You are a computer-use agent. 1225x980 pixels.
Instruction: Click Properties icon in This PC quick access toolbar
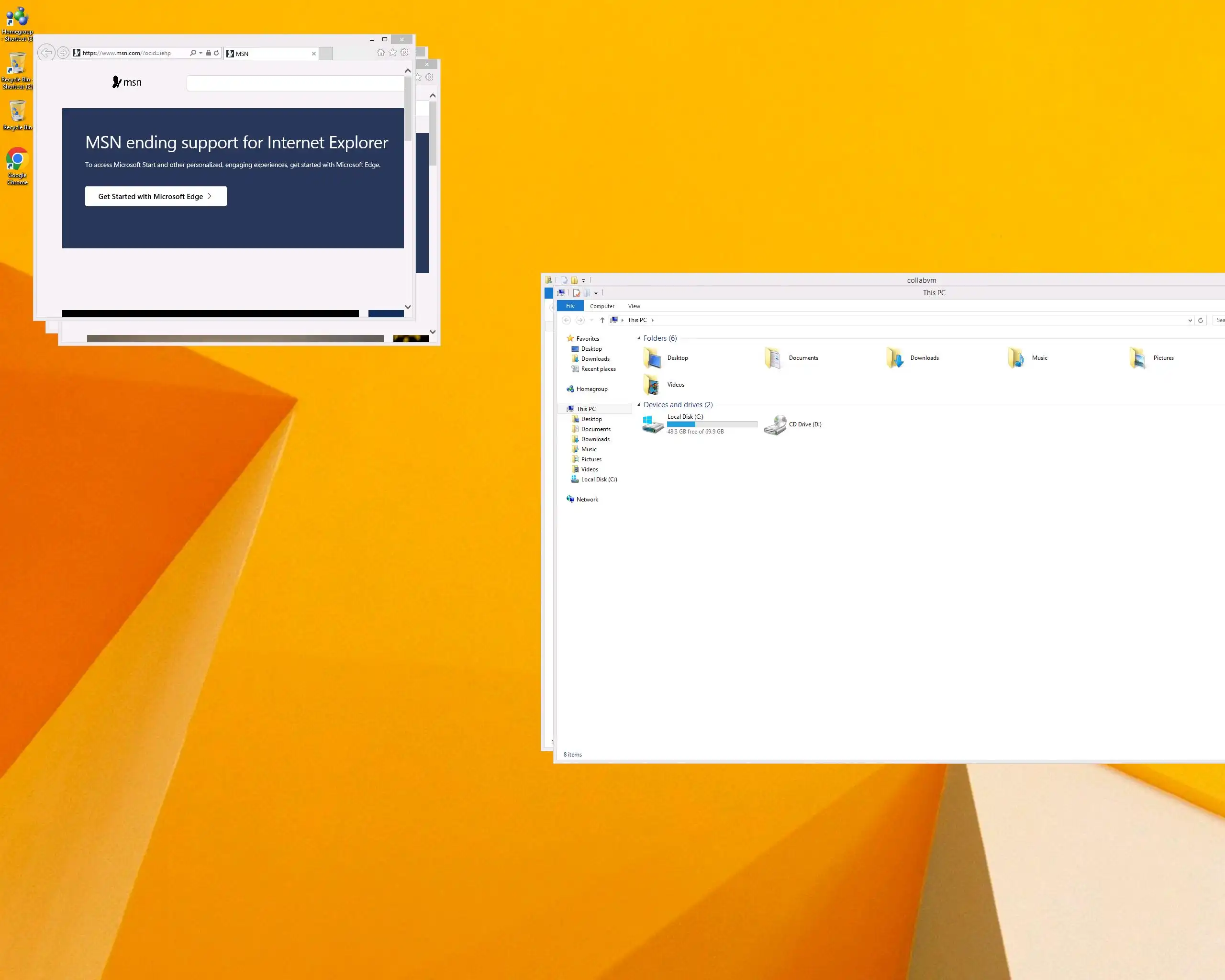point(576,293)
